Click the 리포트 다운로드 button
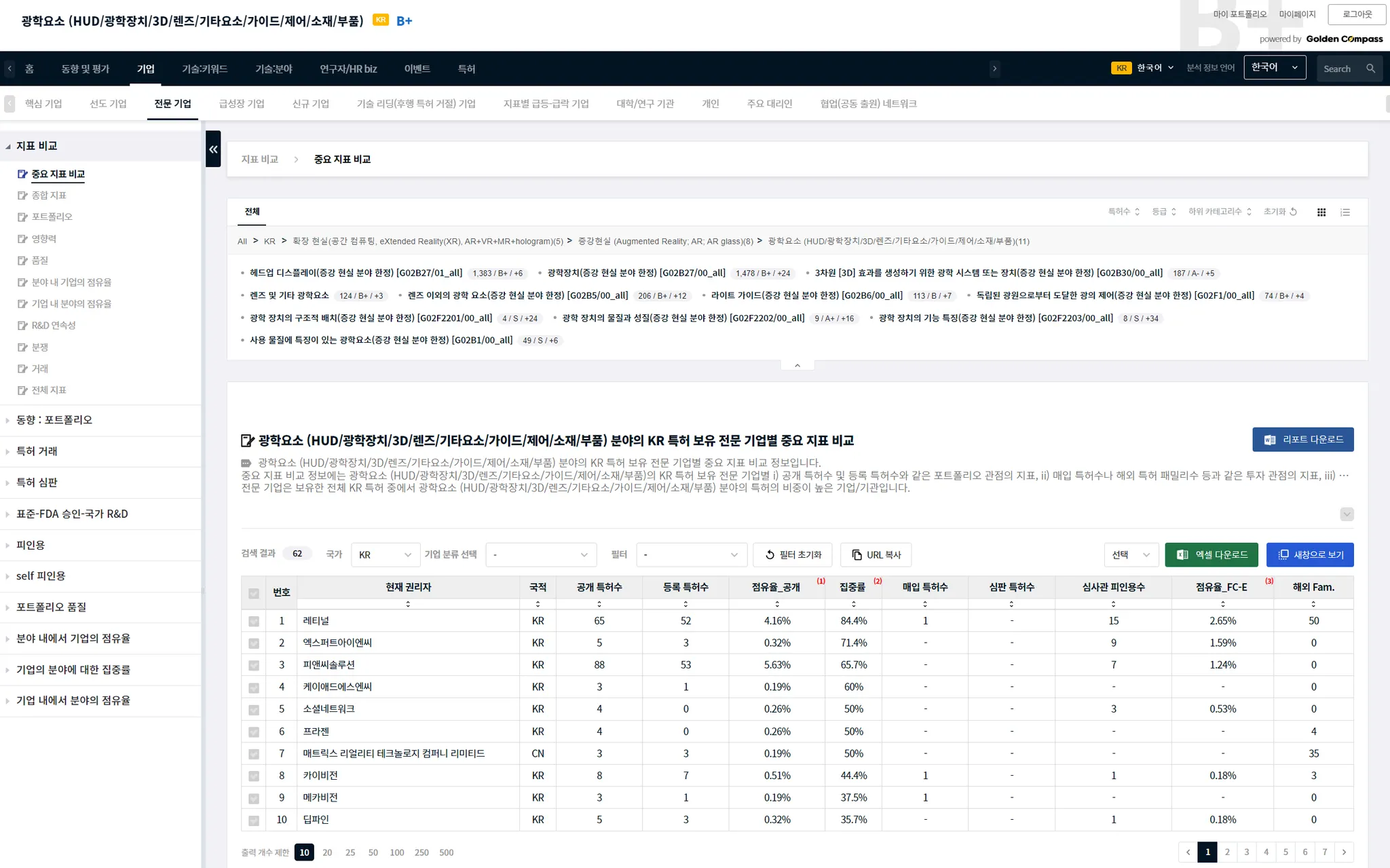Viewport: 1390px width, 868px height. pyautogui.click(x=1302, y=439)
